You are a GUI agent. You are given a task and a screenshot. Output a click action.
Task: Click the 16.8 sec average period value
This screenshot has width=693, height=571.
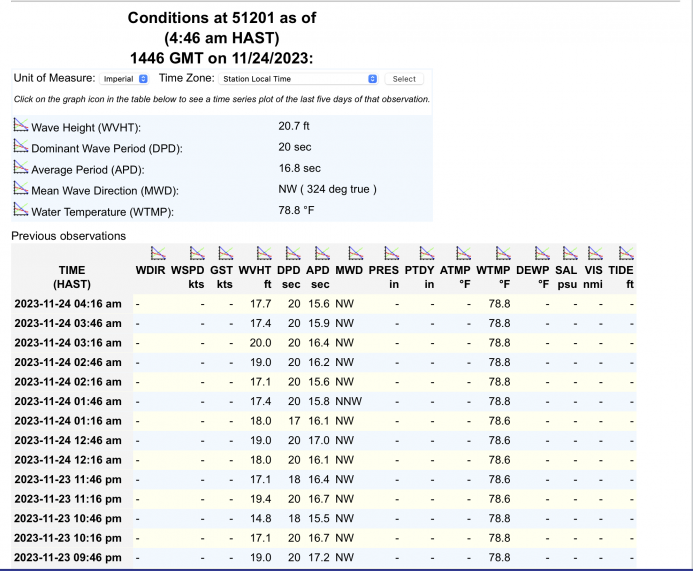(x=300, y=168)
